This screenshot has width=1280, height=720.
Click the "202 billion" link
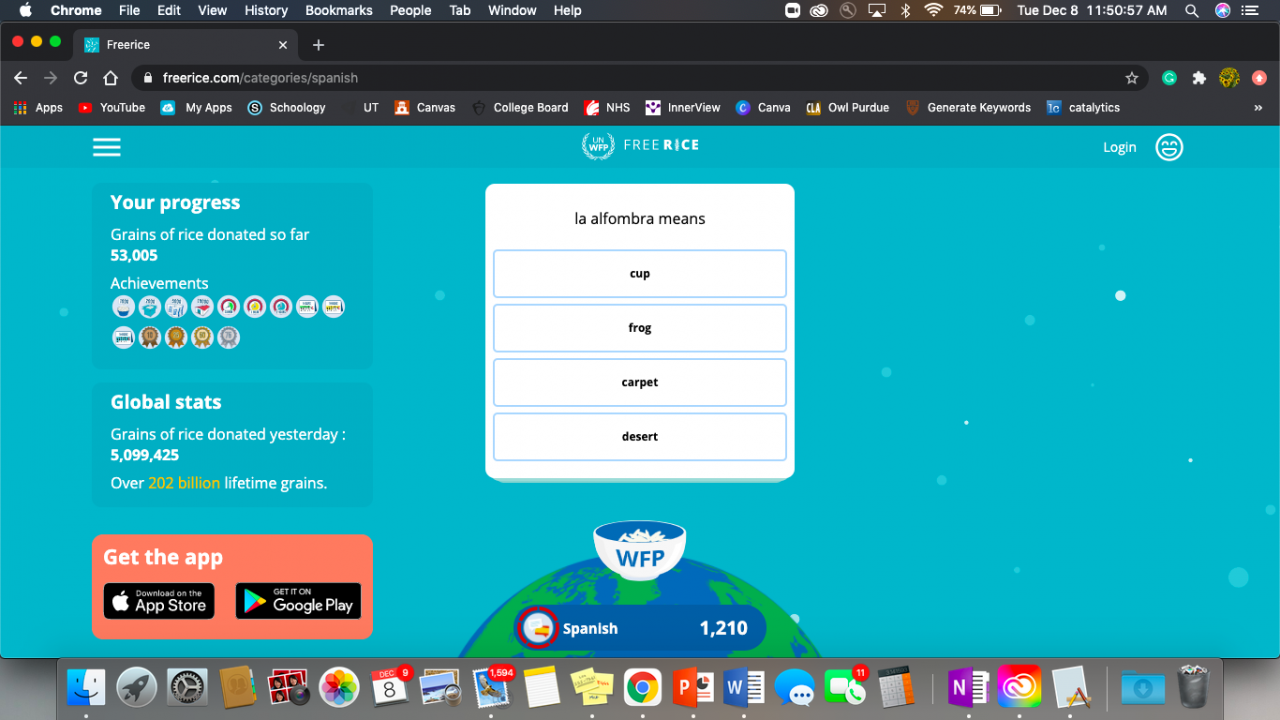tap(184, 483)
